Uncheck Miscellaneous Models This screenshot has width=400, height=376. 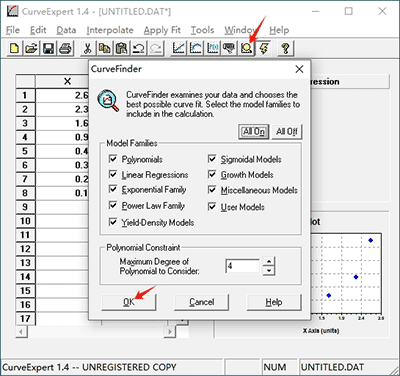coord(212,190)
